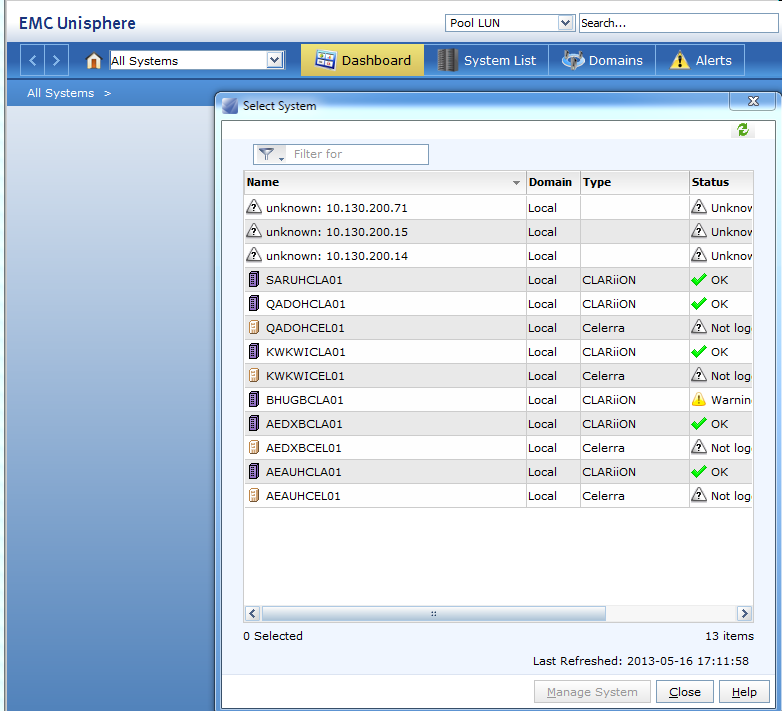Screen dimensions: 782x711
Task: Click the All Systems breadcrumb link
Action: (60, 93)
